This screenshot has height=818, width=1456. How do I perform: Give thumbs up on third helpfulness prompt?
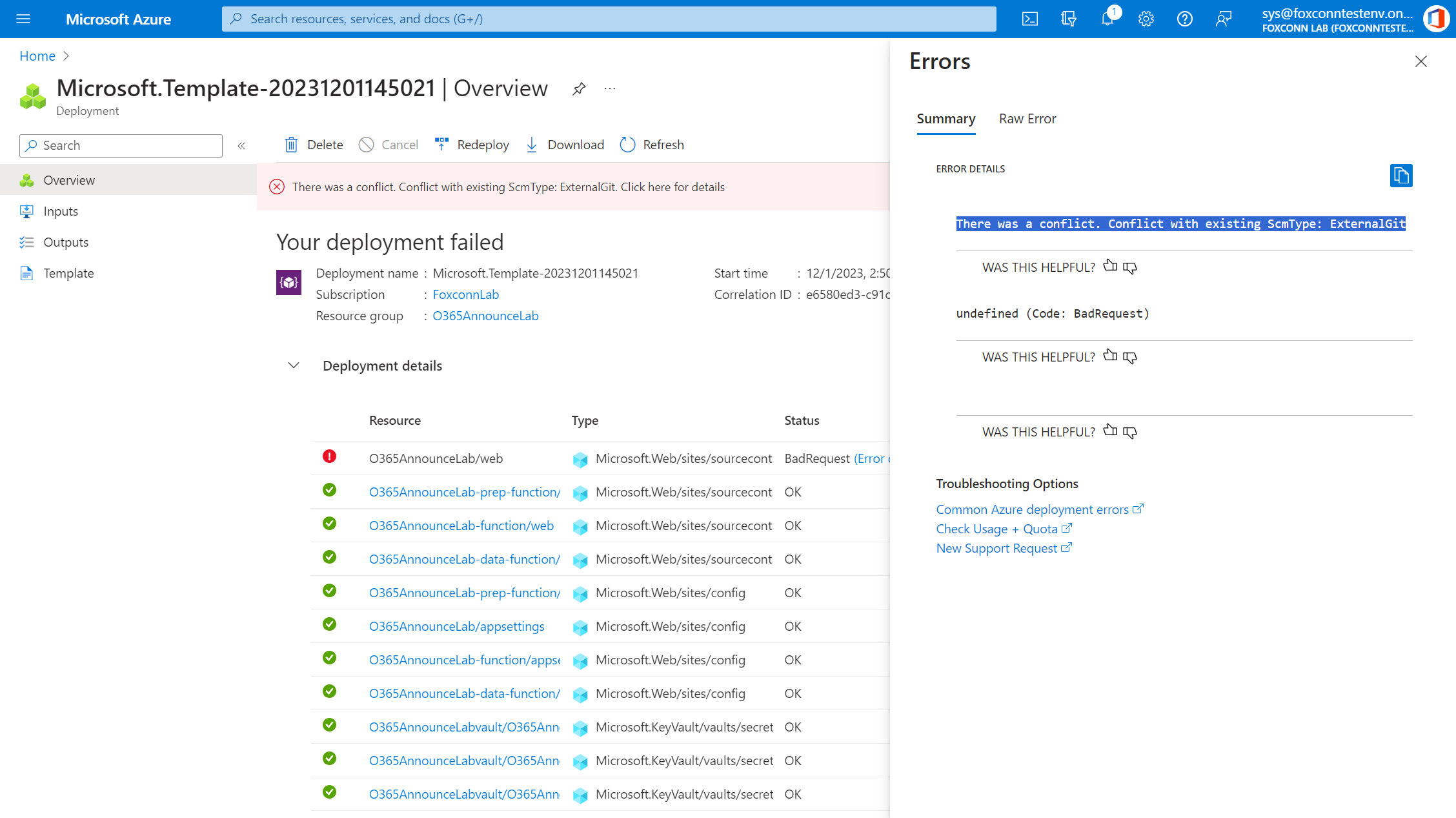1110,431
